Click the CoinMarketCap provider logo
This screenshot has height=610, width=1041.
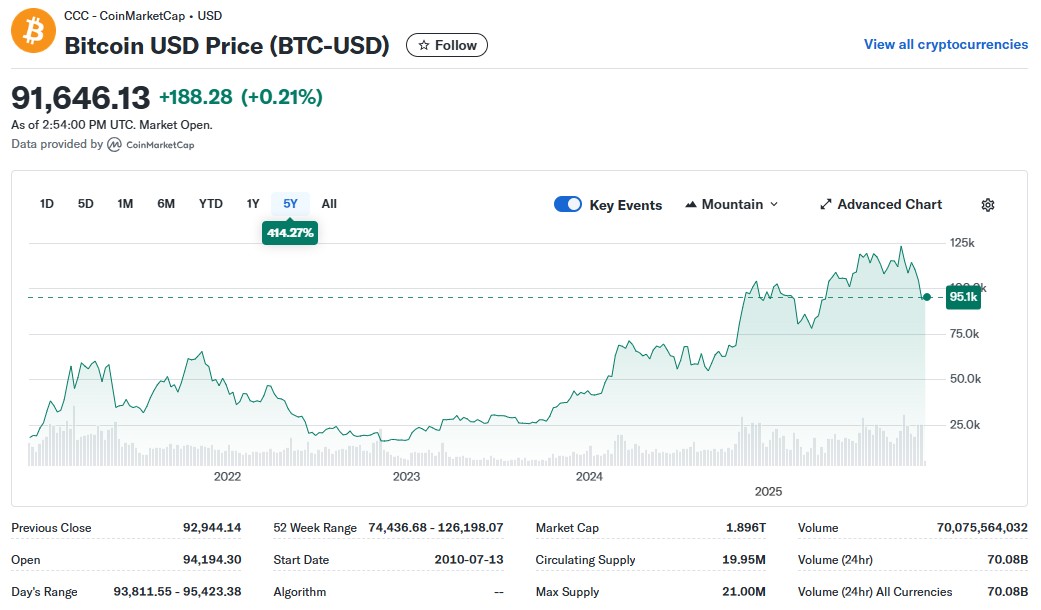pyautogui.click(x=151, y=145)
